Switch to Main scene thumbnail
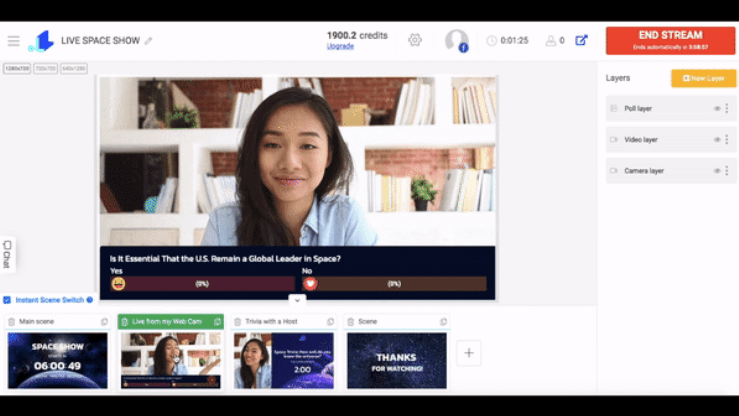Viewport: 739px width, 416px height. coord(57,360)
